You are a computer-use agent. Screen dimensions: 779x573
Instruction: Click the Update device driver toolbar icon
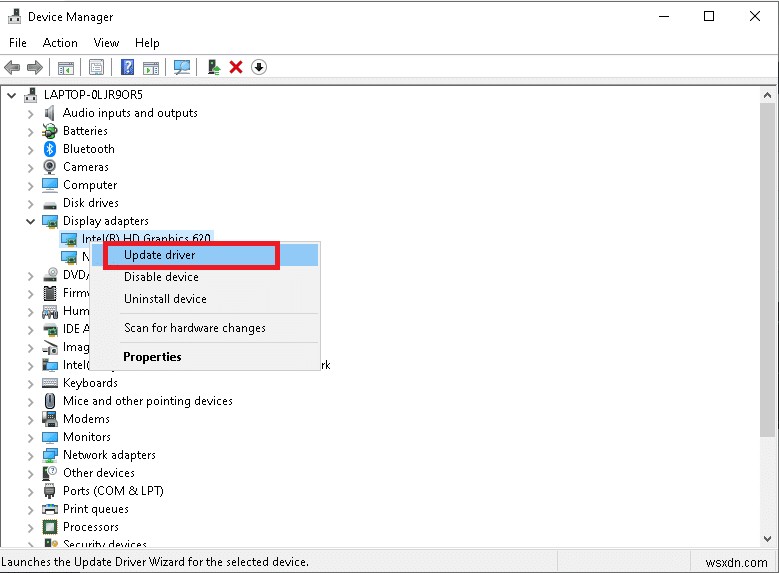click(x=214, y=67)
